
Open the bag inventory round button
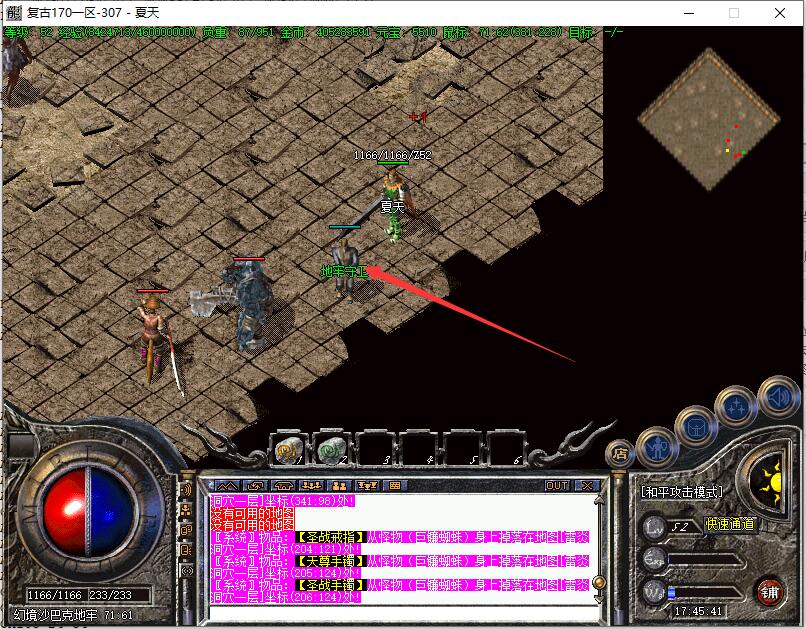[x=695, y=427]
